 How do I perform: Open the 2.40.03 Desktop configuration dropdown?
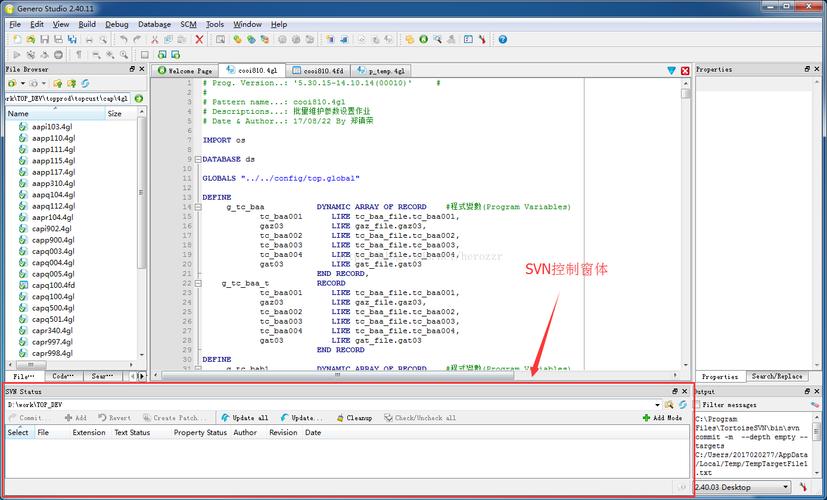point(743,487)
